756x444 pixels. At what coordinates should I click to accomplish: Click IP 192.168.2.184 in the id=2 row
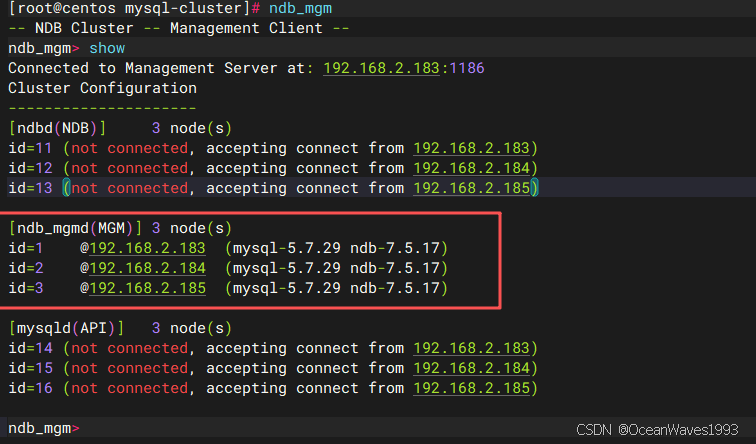pyautogui.click(x=148, y=268)
